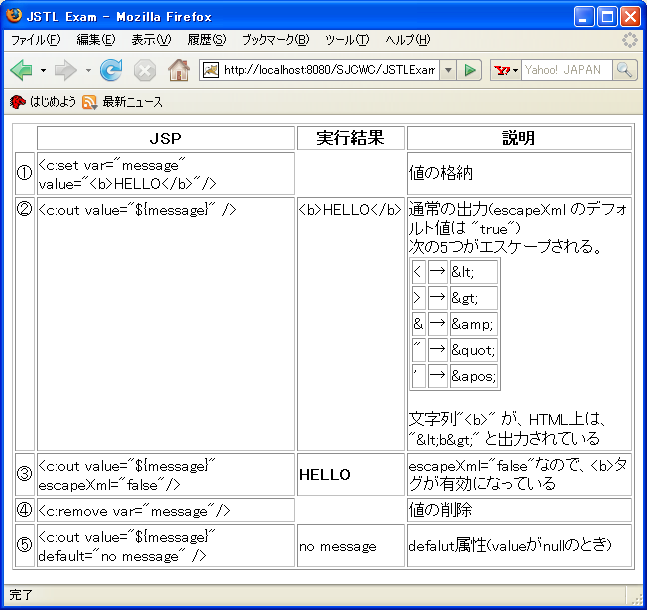Viewport: 647px width, 610px height.
Task: Click the Back navigation arrow
Action: [x=21, y=70]
